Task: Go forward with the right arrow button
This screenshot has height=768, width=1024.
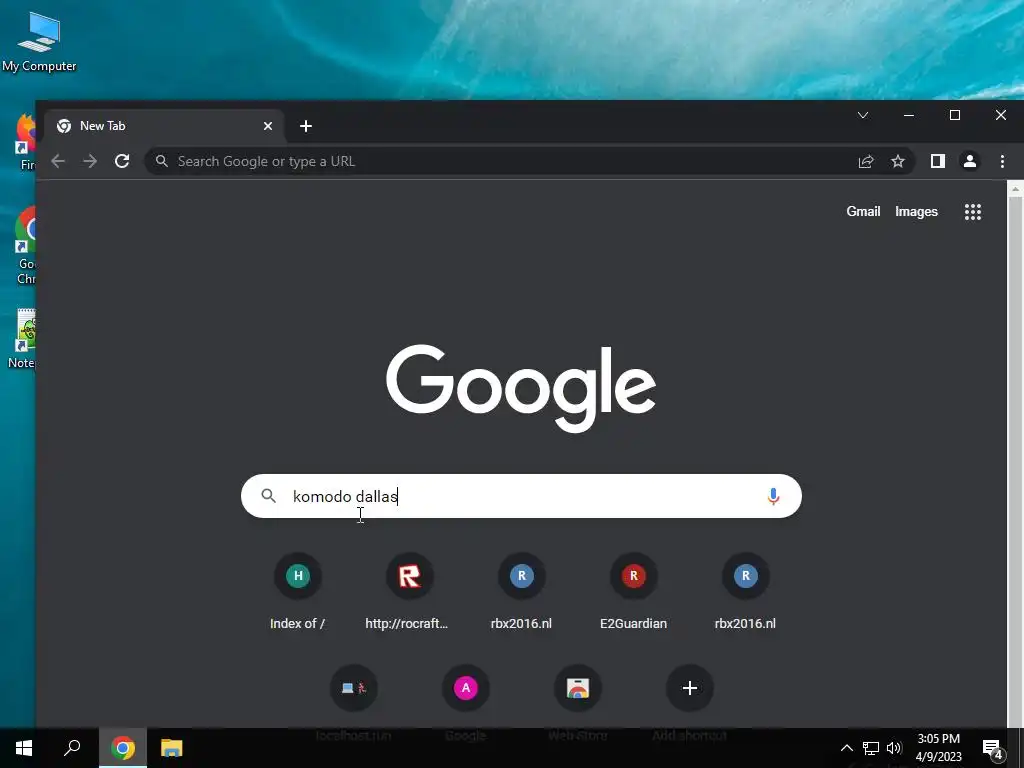Action: pos(90,161)
